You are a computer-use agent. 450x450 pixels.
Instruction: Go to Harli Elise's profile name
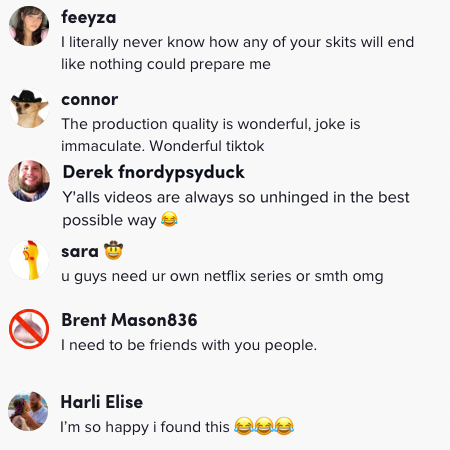coord(102,402)
